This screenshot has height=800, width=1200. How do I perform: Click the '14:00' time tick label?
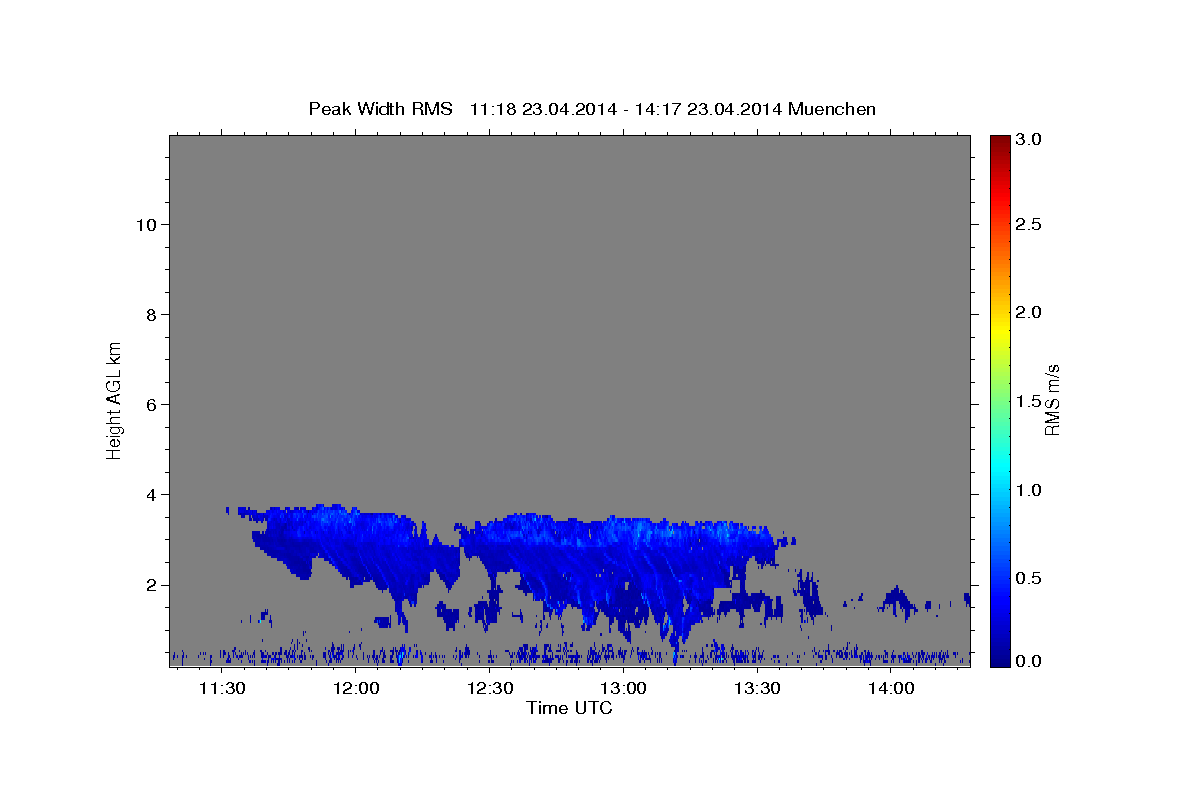(x=891, y=688)
